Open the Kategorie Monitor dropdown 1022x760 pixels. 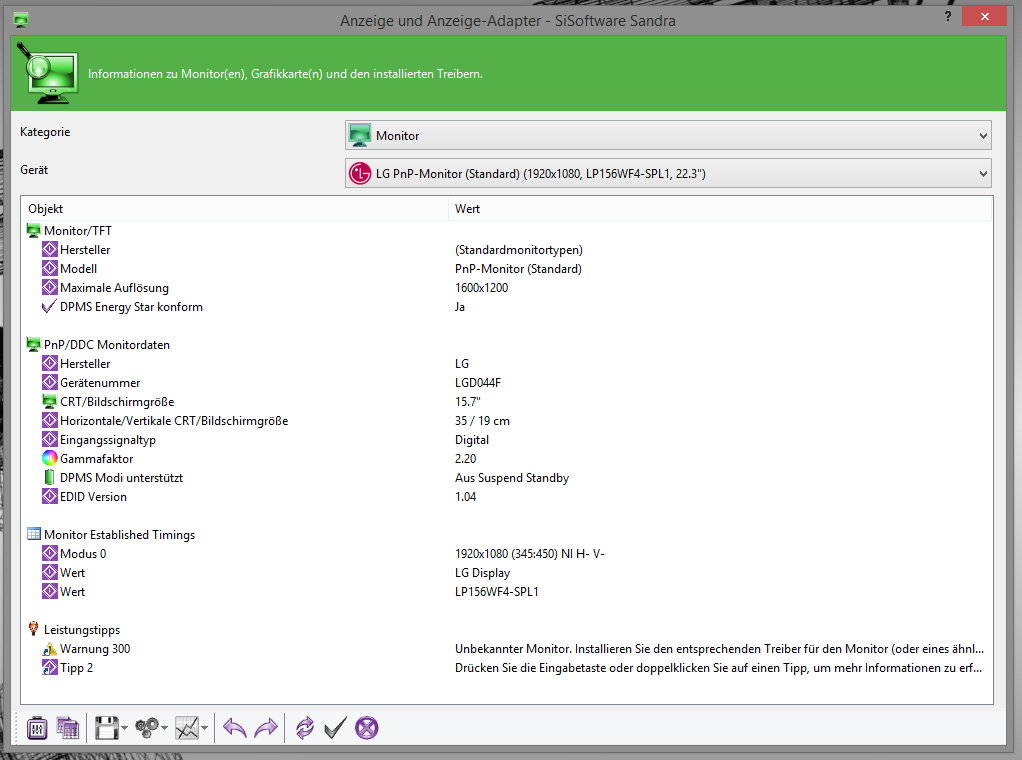pos(668,136)
